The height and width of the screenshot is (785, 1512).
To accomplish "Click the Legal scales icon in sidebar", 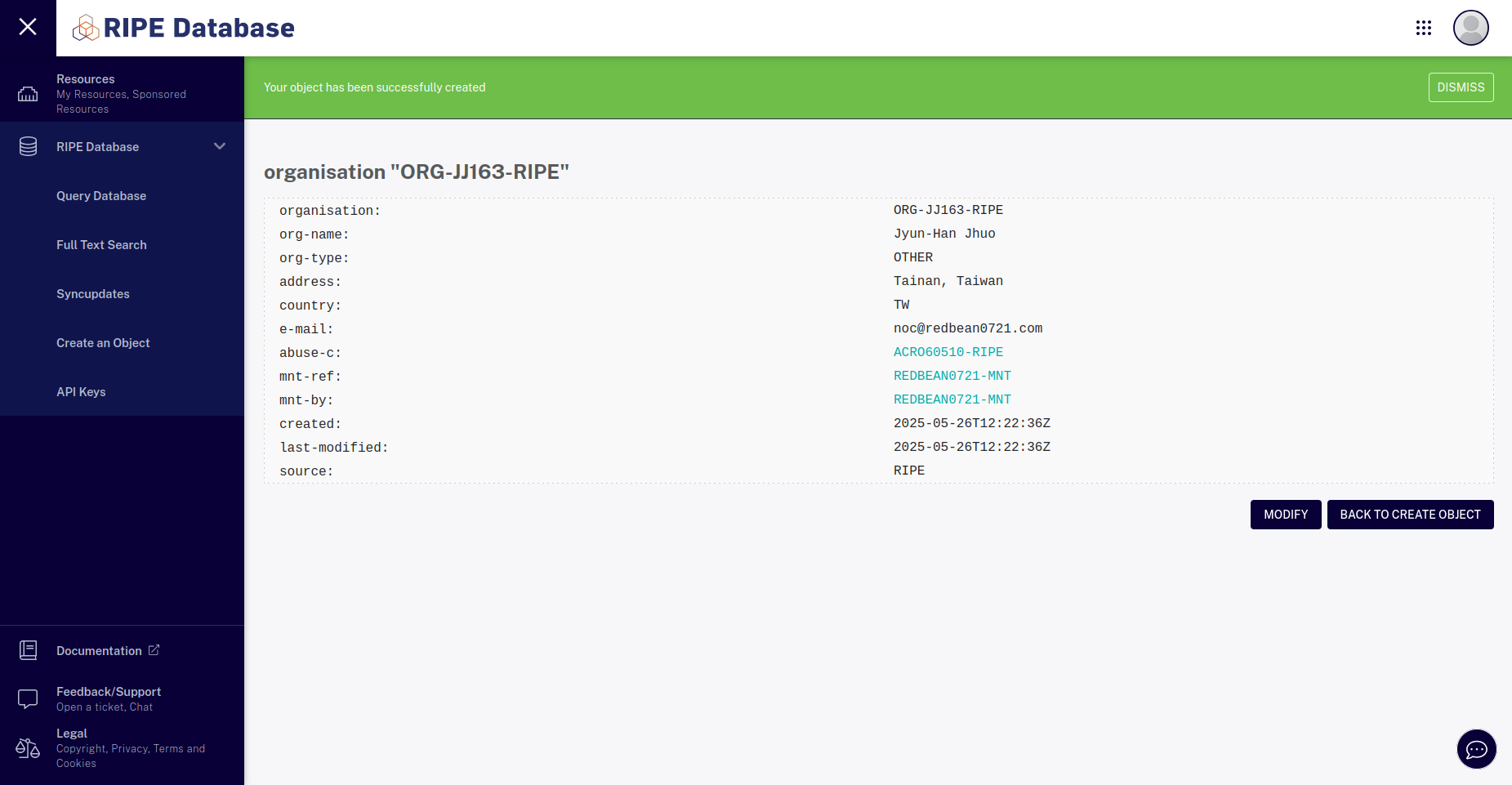I will click(26, 748).
